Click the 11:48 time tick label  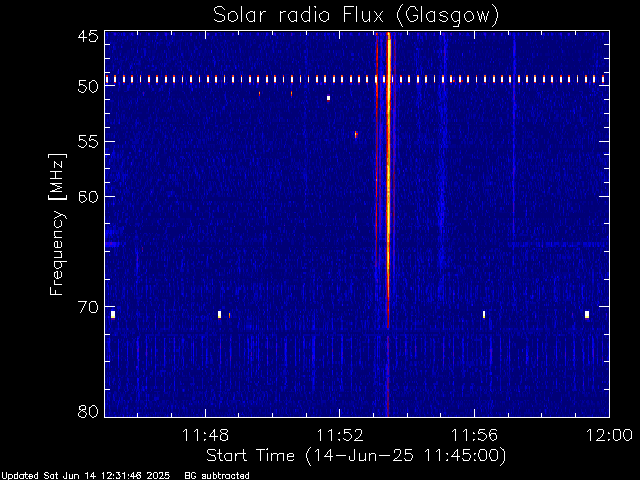point(205,435)
